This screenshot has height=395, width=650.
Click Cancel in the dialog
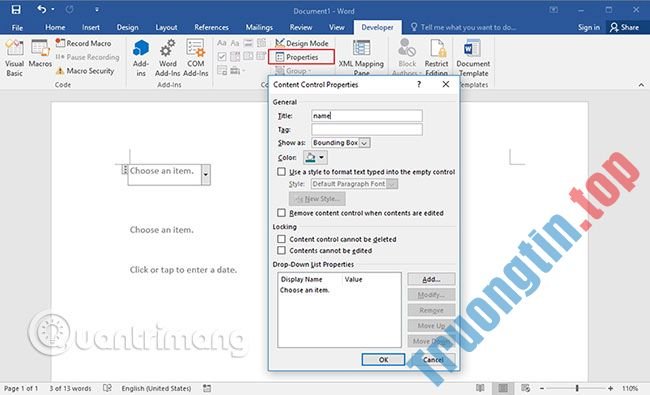pyautogui.click(x=433, y=360)
